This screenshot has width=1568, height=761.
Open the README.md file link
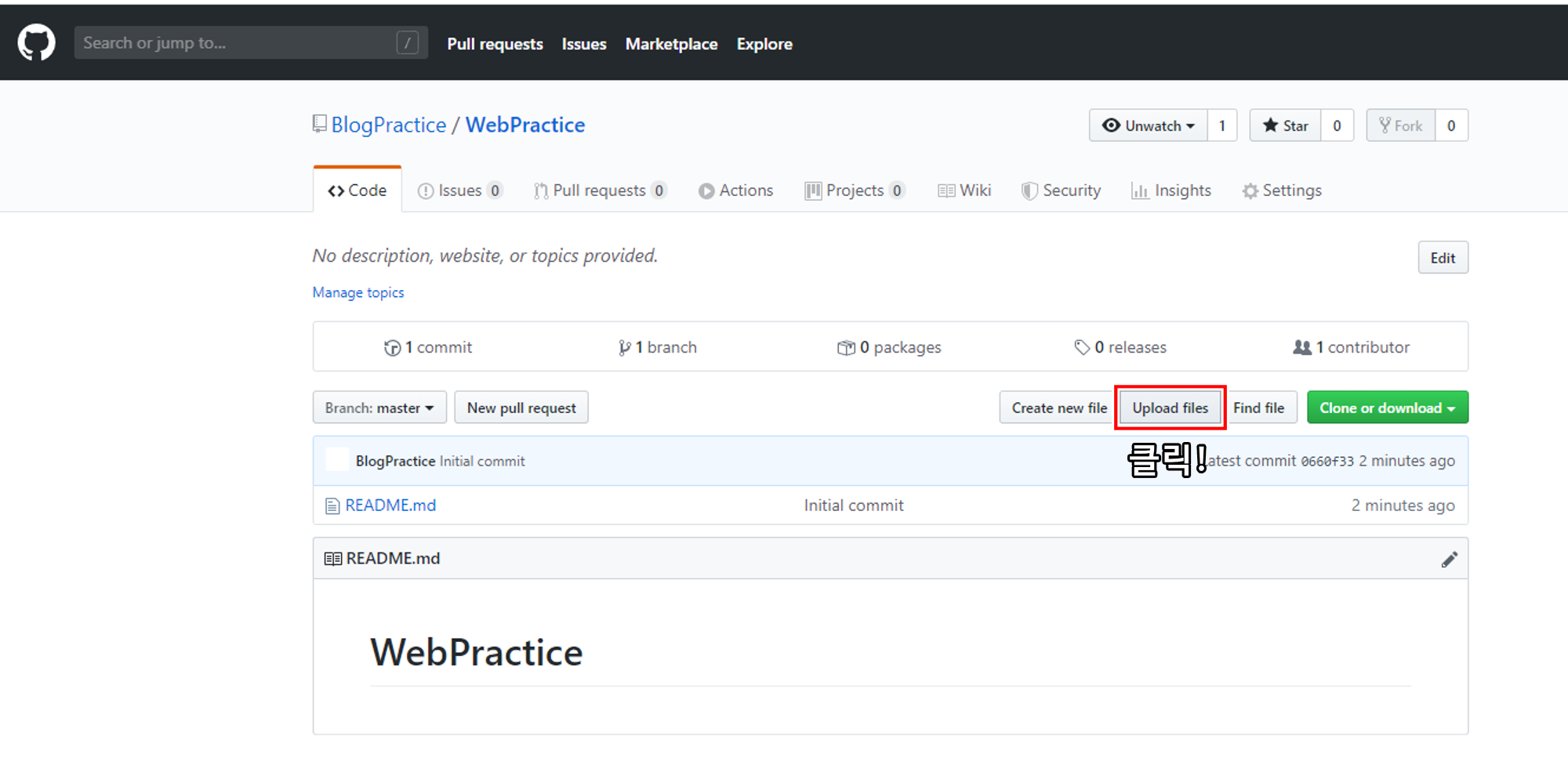point(390,506)
